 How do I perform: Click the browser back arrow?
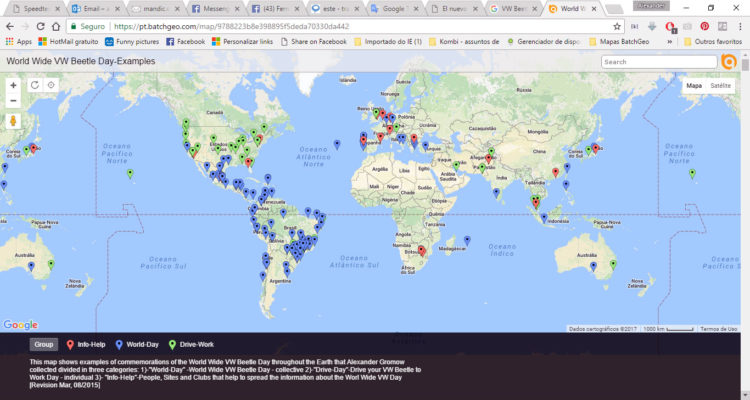click(11, 26)
